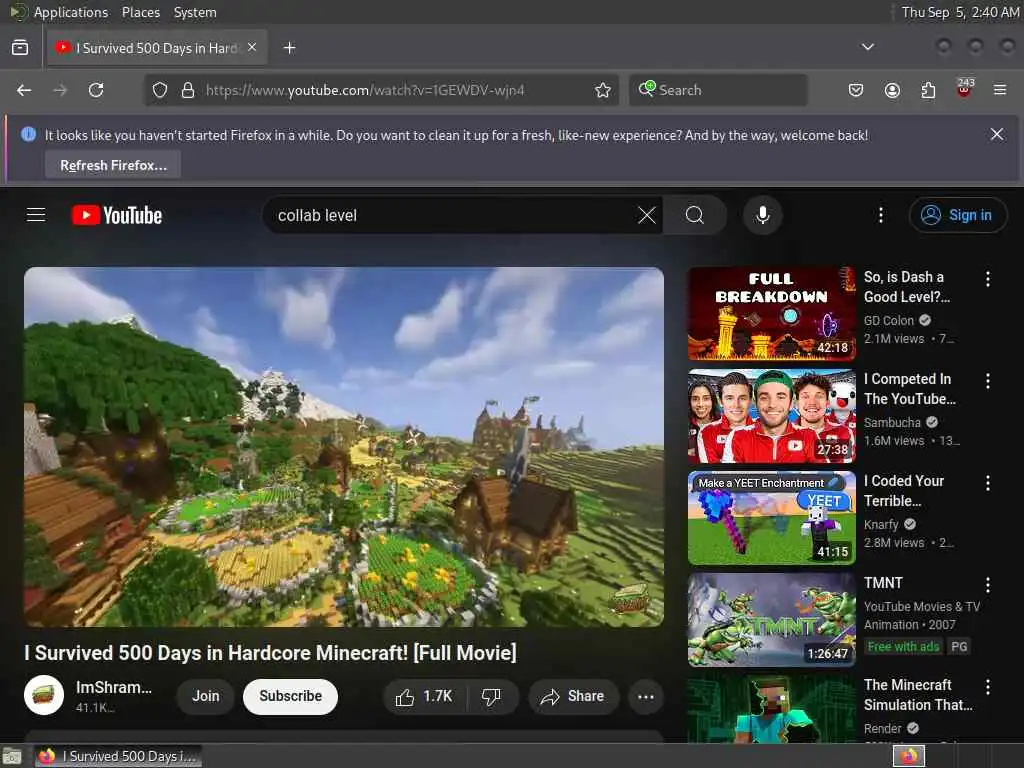Open Firefox View recent browsing icon
The image size is (1024, 768).
click(20, 48)
